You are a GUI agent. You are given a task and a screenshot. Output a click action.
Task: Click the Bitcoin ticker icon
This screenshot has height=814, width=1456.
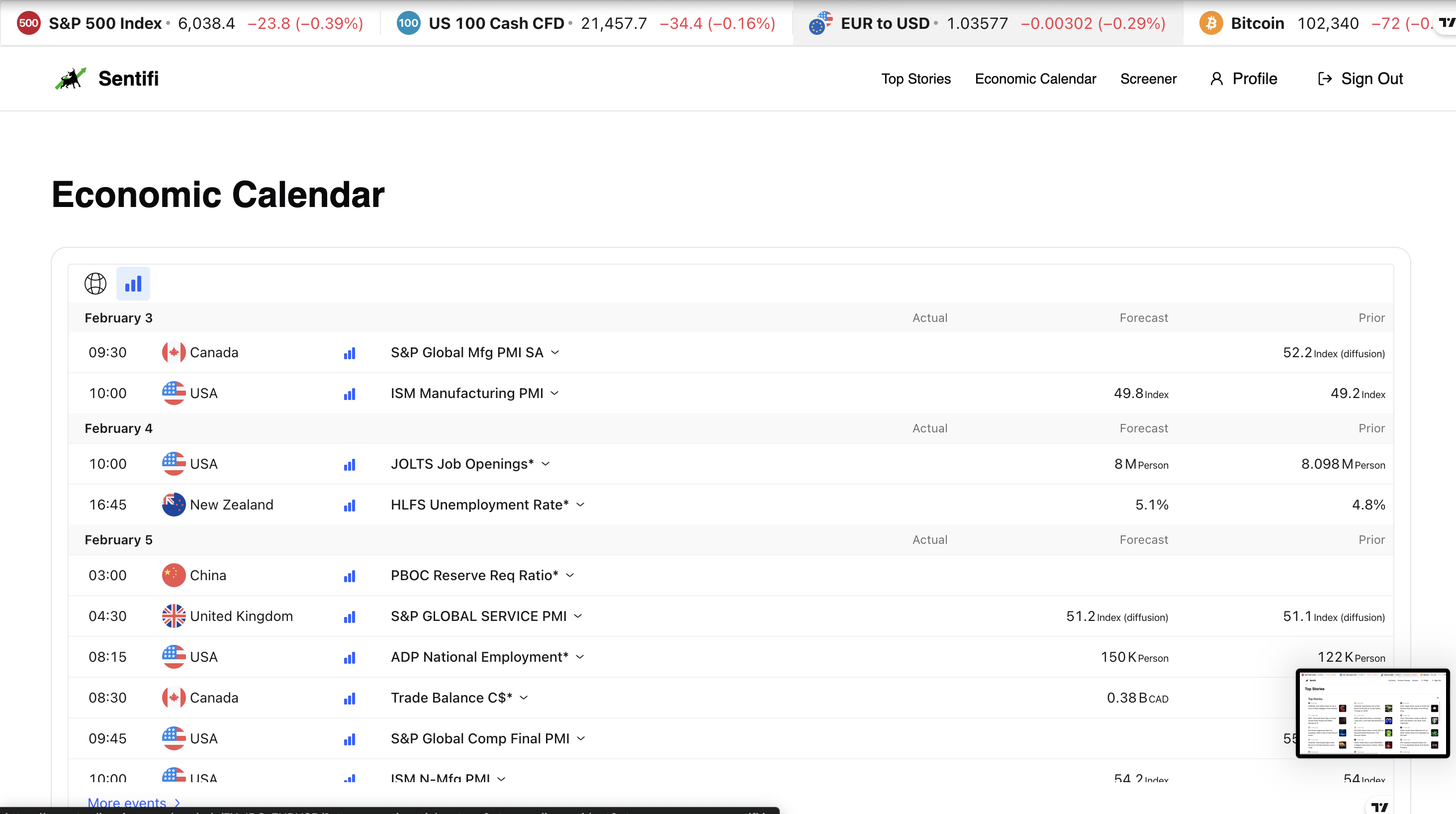pyautogui.click(x=1211, y=23)
